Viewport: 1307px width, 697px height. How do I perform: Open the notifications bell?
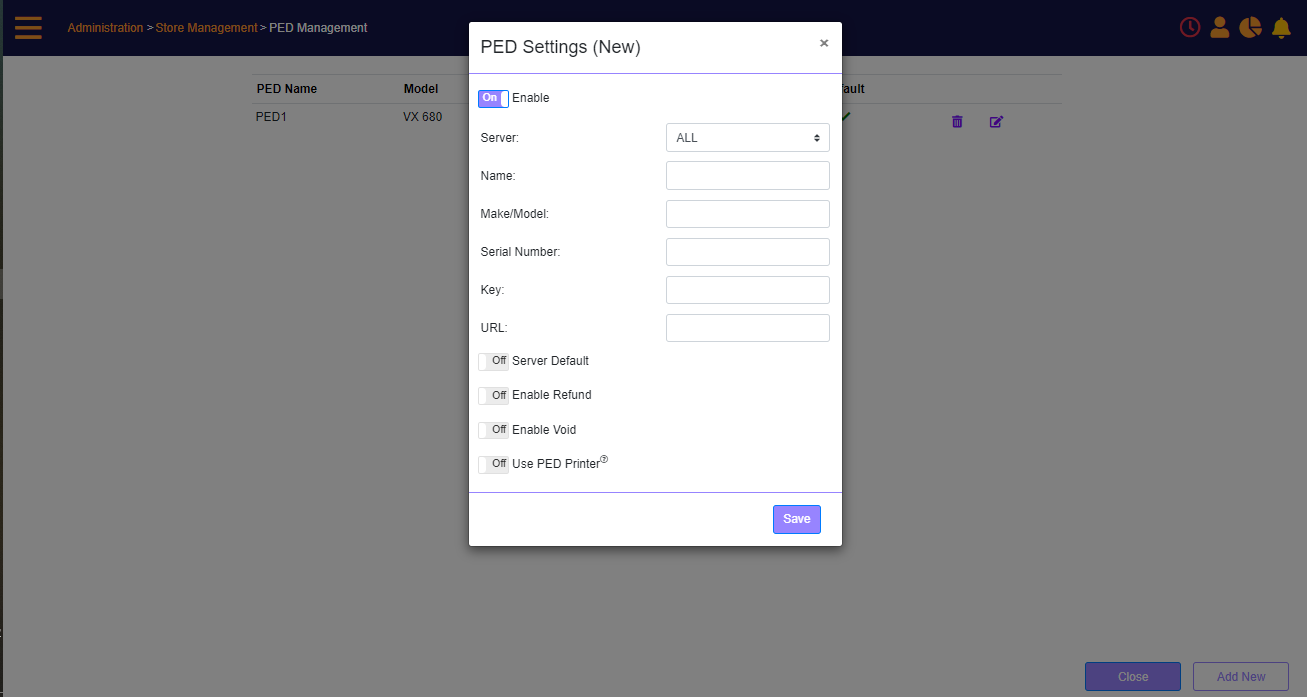tap(1281, 28)
